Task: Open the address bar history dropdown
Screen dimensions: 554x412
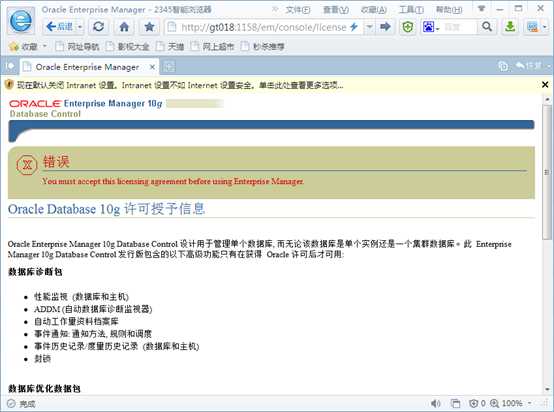Action: pos(369,27)
